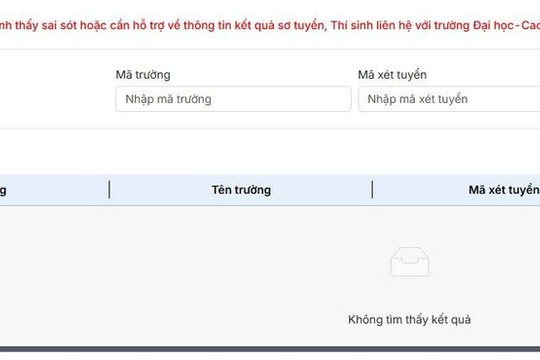This screenshot has height=360, width=540.
Task: Focus the Nhập mã xét tuyển field
Action: pos(449,99)
